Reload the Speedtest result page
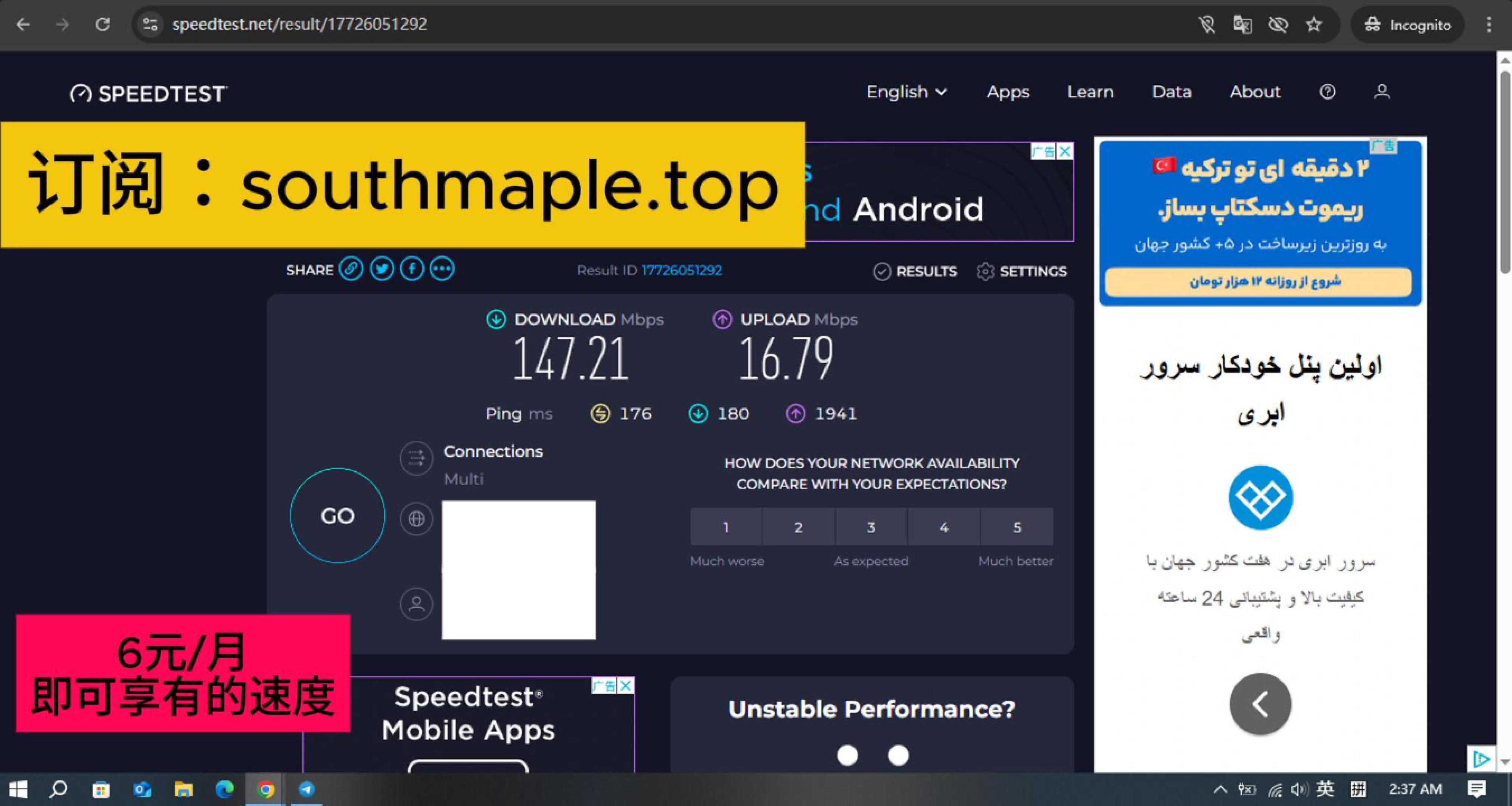The image size is (1512, 806). (x=103, y=25)
